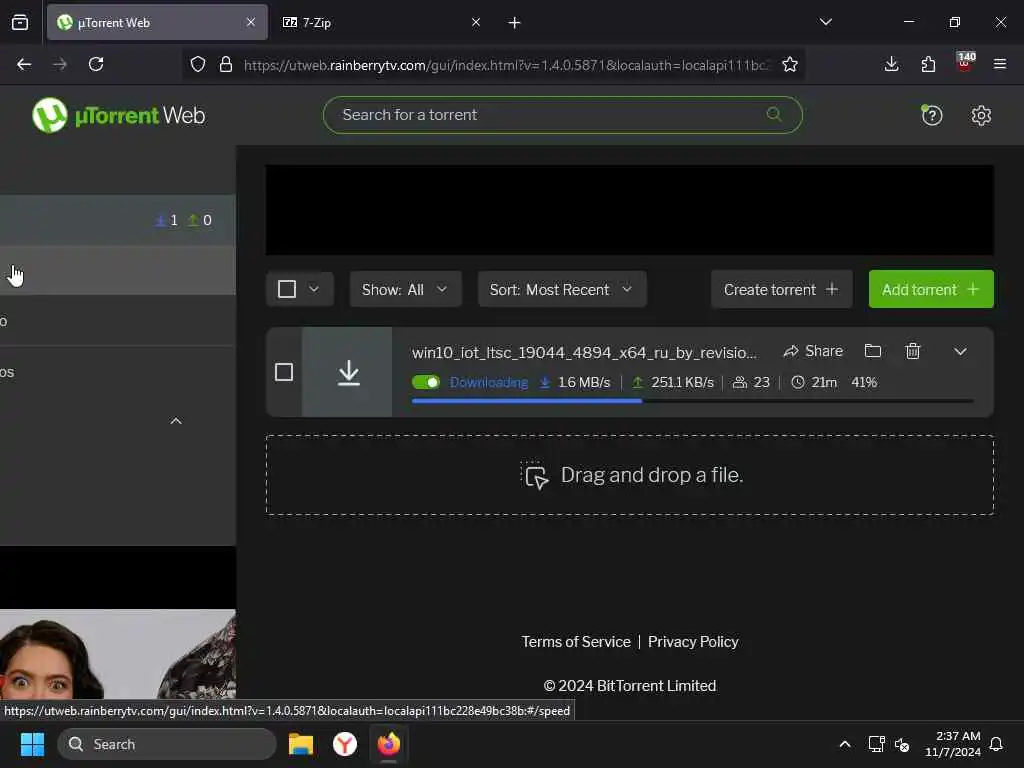Click the Drag and drop a file area
This screenshot has height=768, width=1024.
[630, 475]
